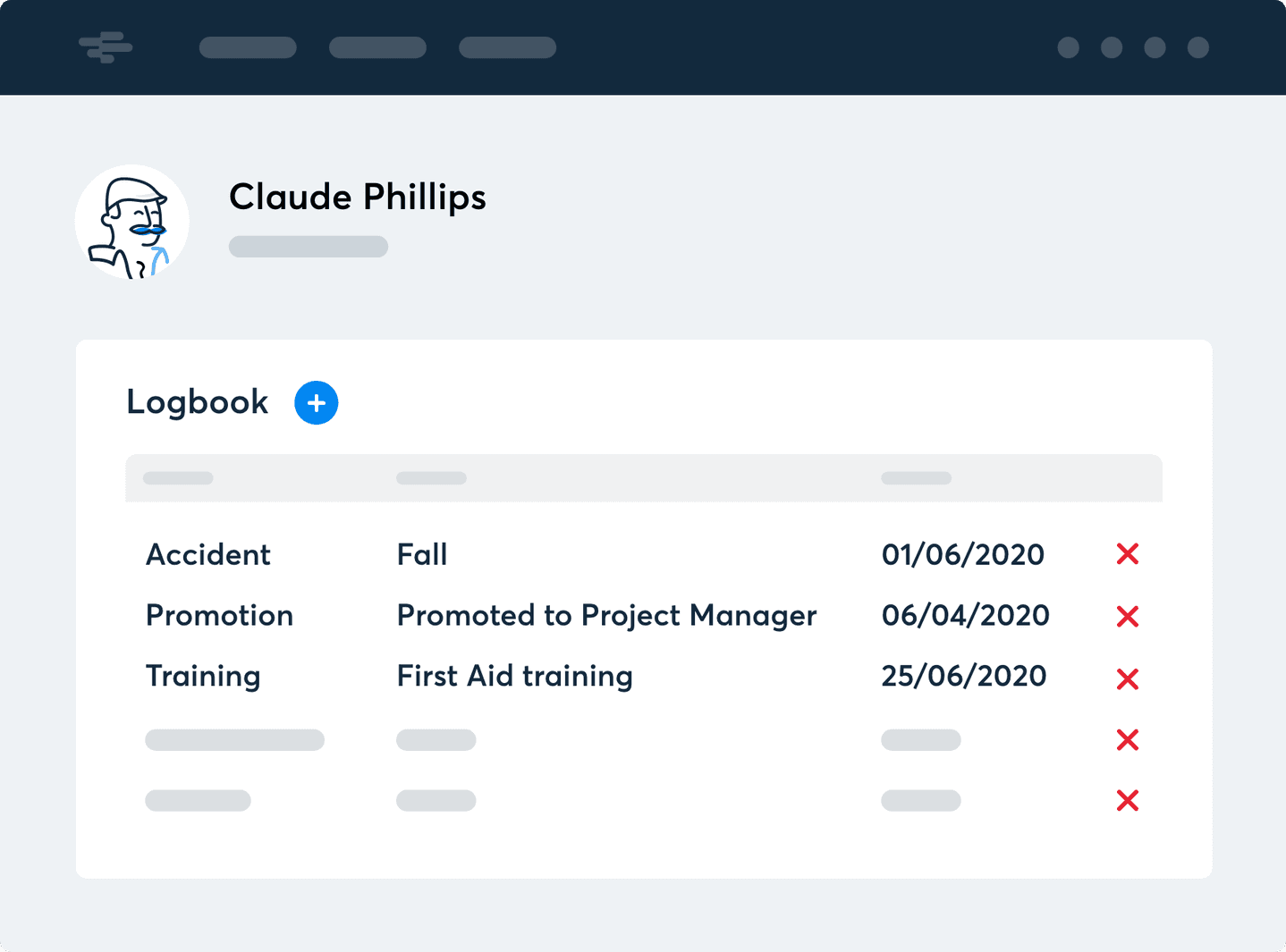Click the second circular icon at top right
Screen dimensions: 1286x952
coord(1111,48)
